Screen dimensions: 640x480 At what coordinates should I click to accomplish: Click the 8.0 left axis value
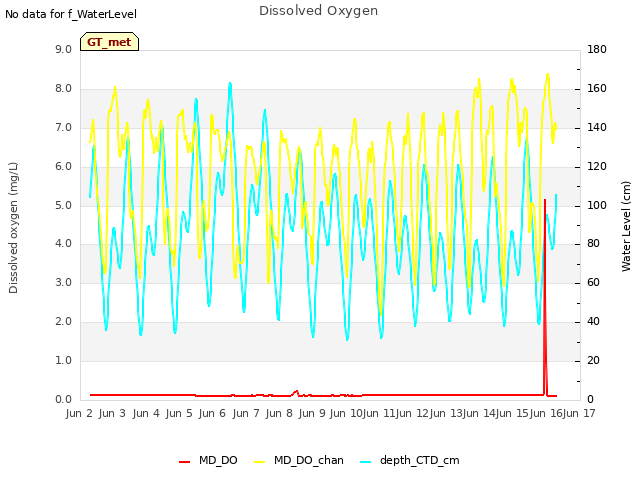(63, 89)
